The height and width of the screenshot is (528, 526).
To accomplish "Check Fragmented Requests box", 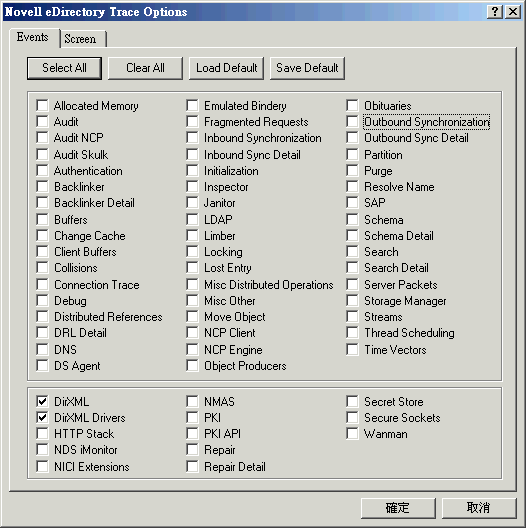I will tap(192, 121).
